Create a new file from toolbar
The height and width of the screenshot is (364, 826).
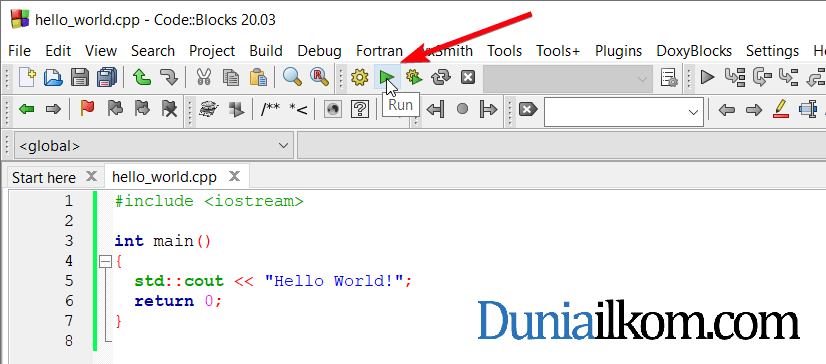[x=27, y=77]
